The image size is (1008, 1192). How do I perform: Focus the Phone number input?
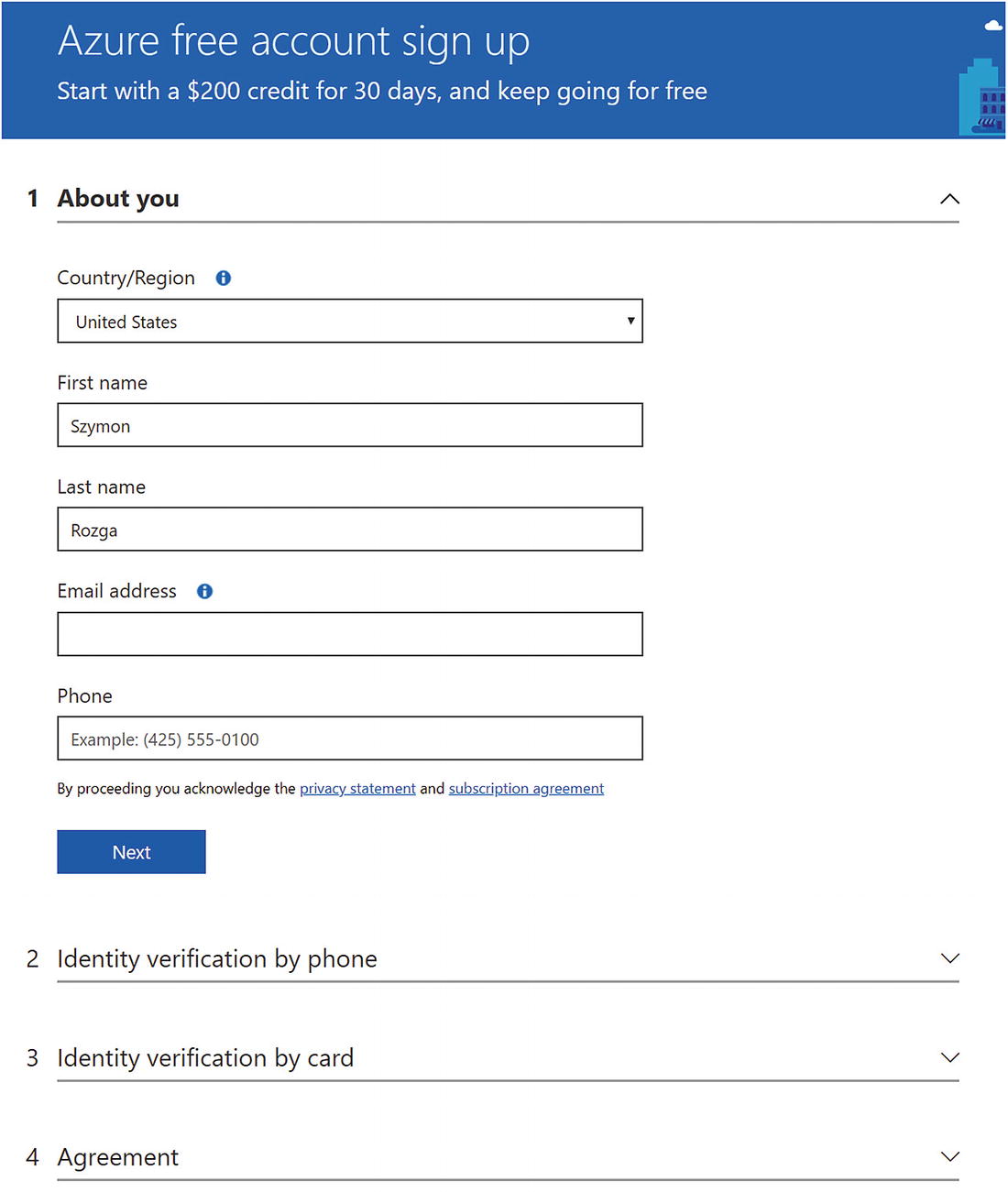[x=350, y=738]
